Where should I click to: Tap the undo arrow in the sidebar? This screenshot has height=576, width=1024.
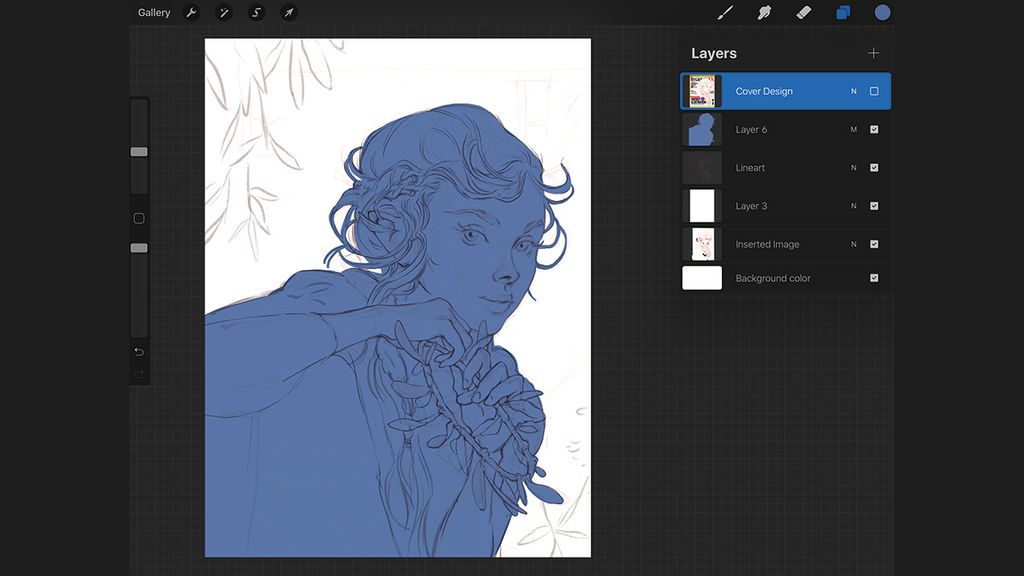[139, 353]
